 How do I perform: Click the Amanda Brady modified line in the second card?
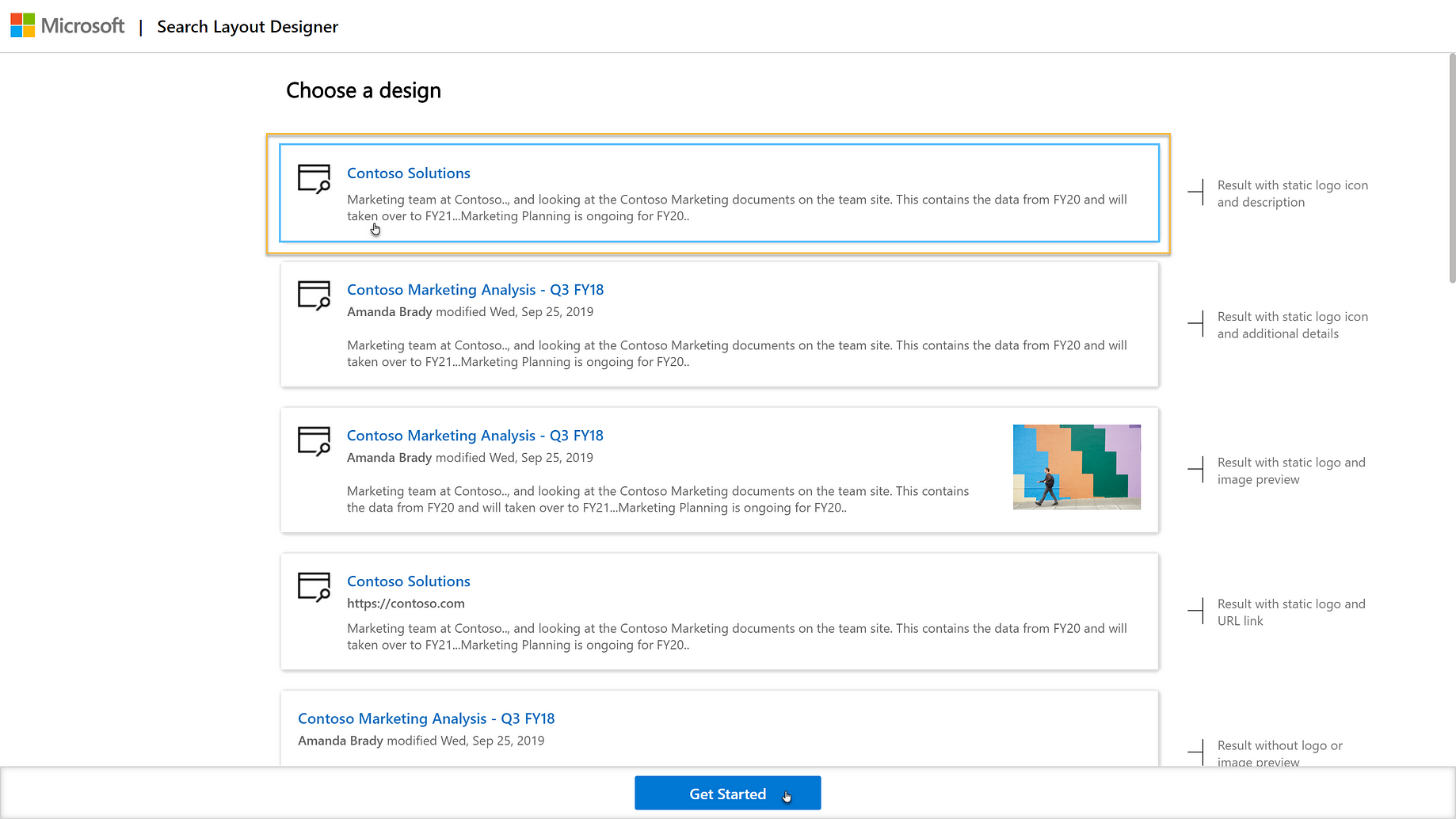[470, 311]
